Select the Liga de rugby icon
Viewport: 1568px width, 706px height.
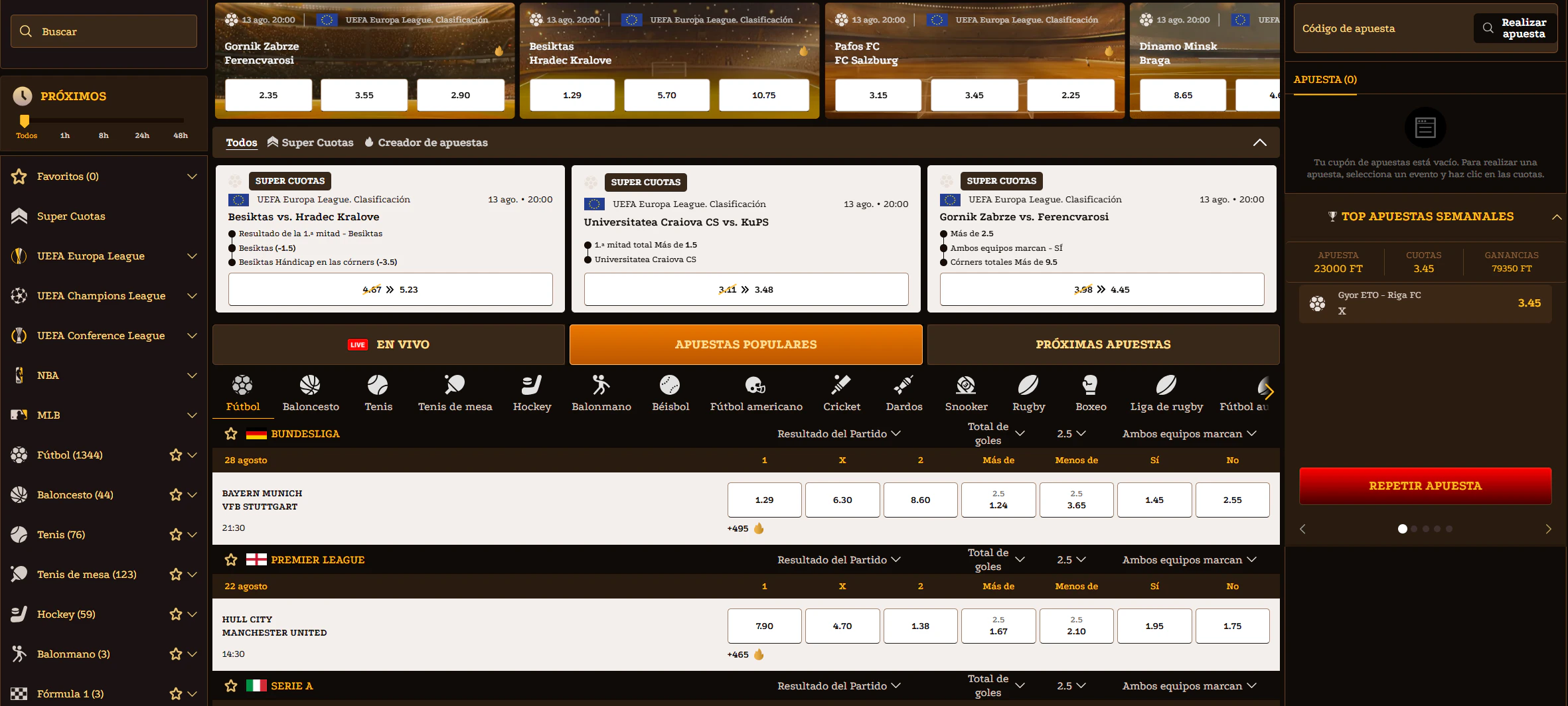coord(1166,385)
